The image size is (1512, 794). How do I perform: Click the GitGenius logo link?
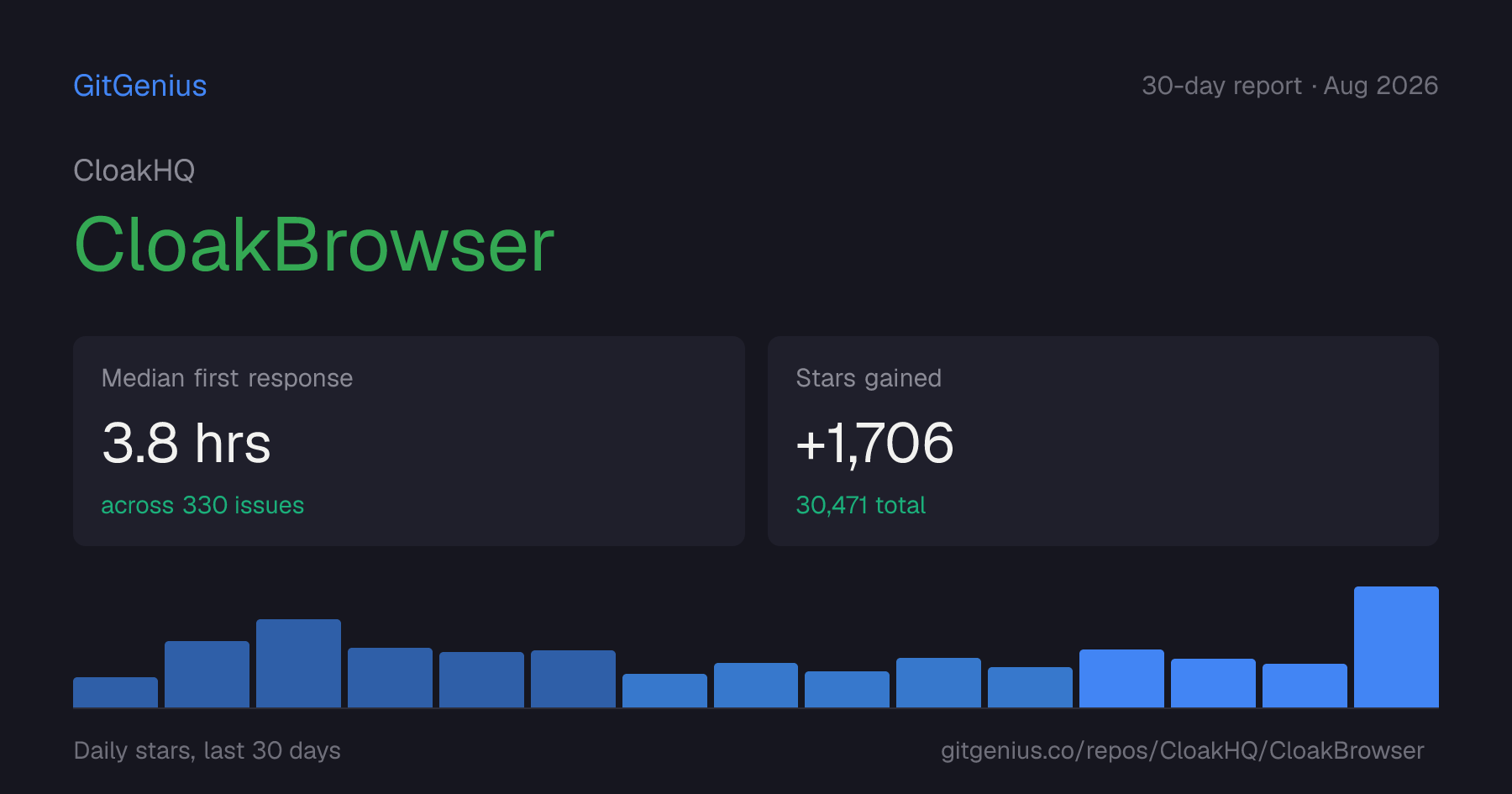click(140, 86)
